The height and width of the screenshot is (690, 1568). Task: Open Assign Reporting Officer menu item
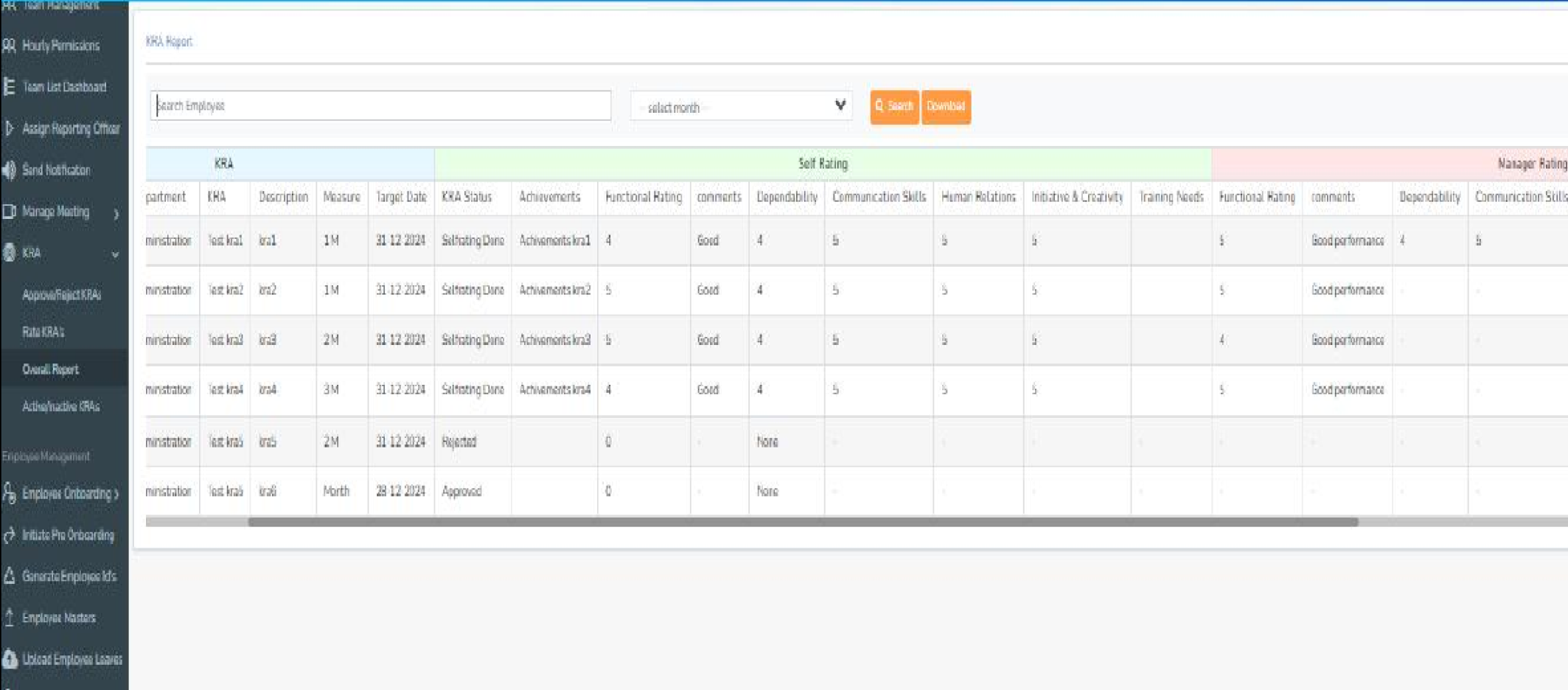coord(71,128)
